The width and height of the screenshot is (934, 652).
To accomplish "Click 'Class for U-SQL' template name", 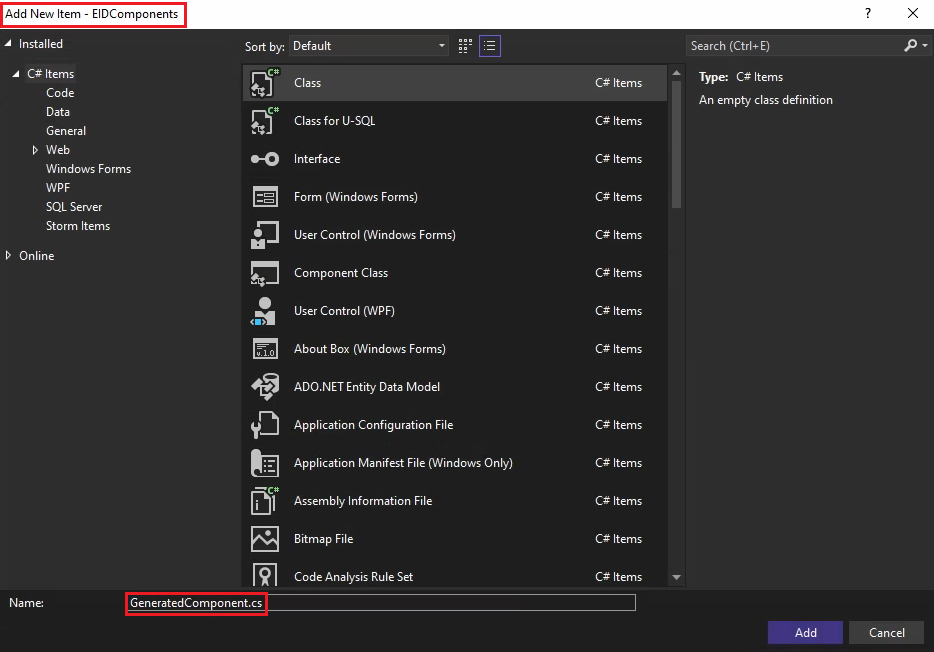I will pos(335,121).
